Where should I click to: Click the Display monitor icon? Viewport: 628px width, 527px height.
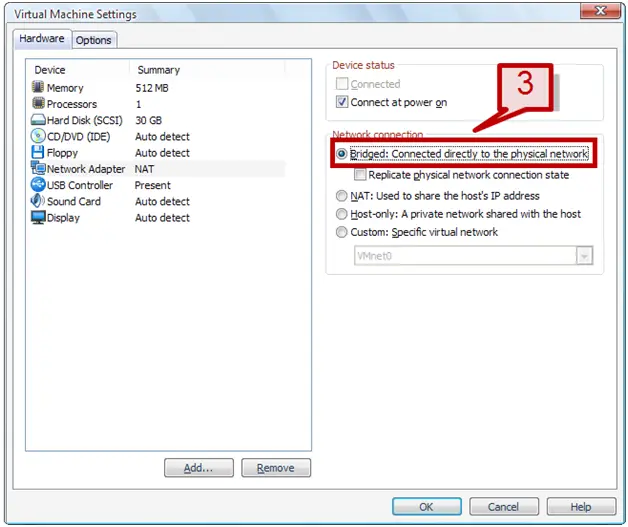38,217
